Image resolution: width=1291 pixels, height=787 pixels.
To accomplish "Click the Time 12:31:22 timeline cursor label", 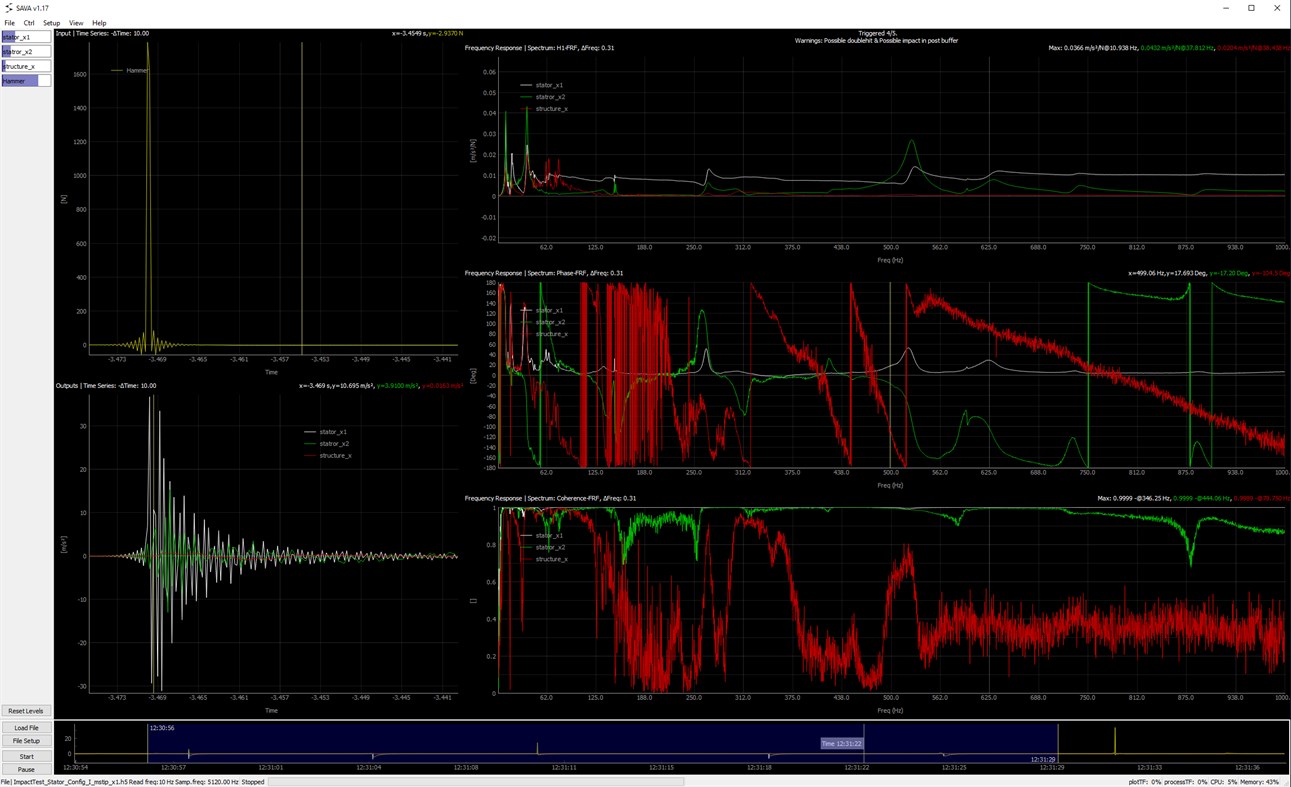I will coord(842,744).
